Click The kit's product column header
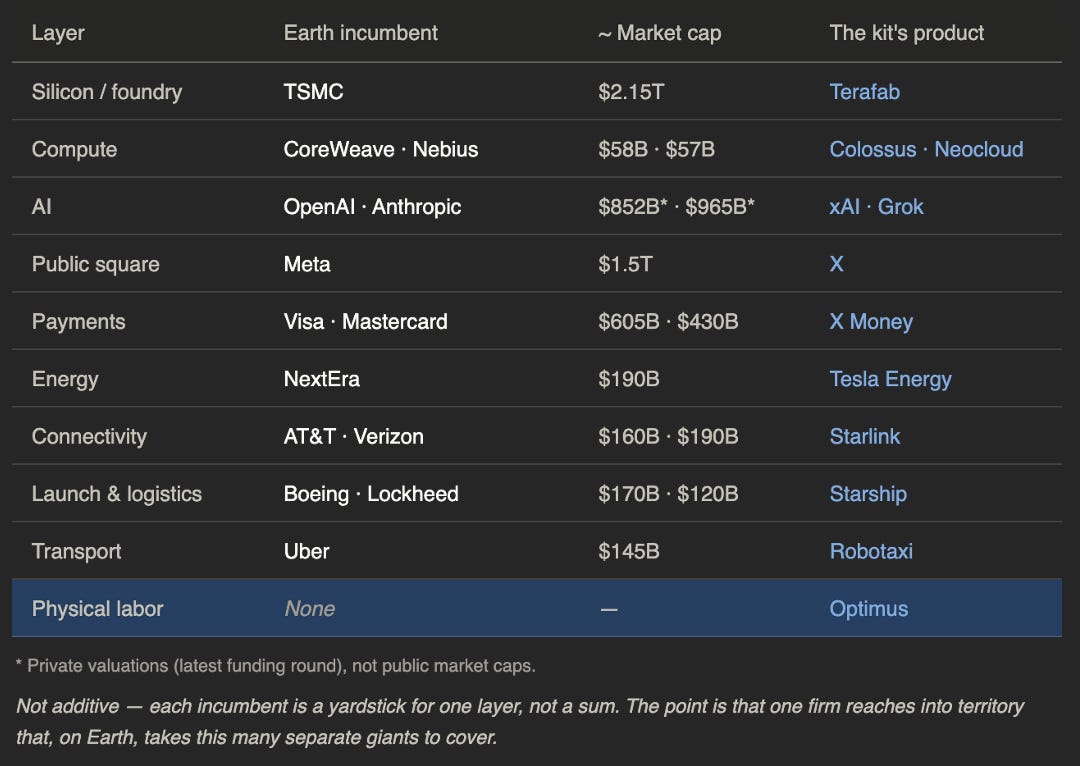 [906, 33]
